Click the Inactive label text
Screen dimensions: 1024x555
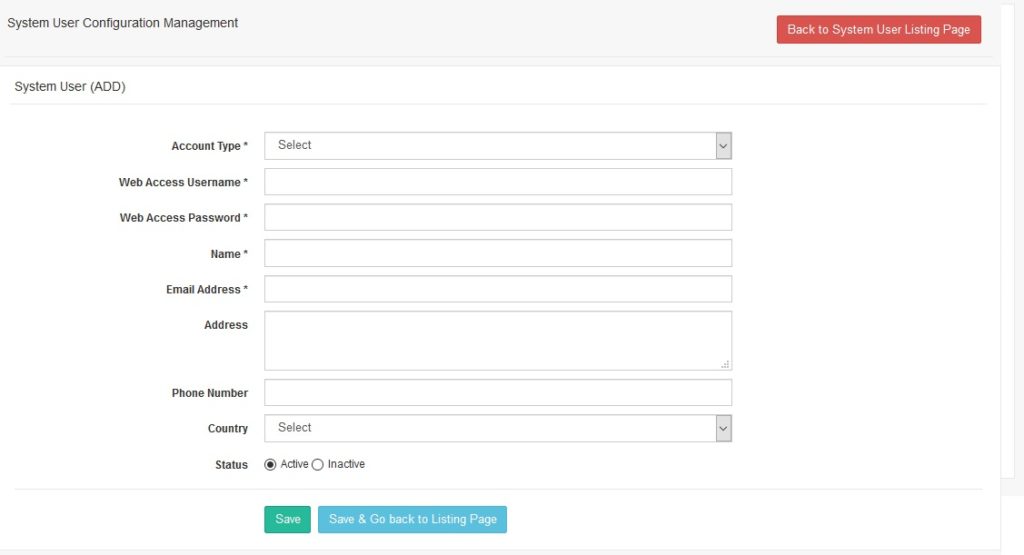tap(346, 464)
